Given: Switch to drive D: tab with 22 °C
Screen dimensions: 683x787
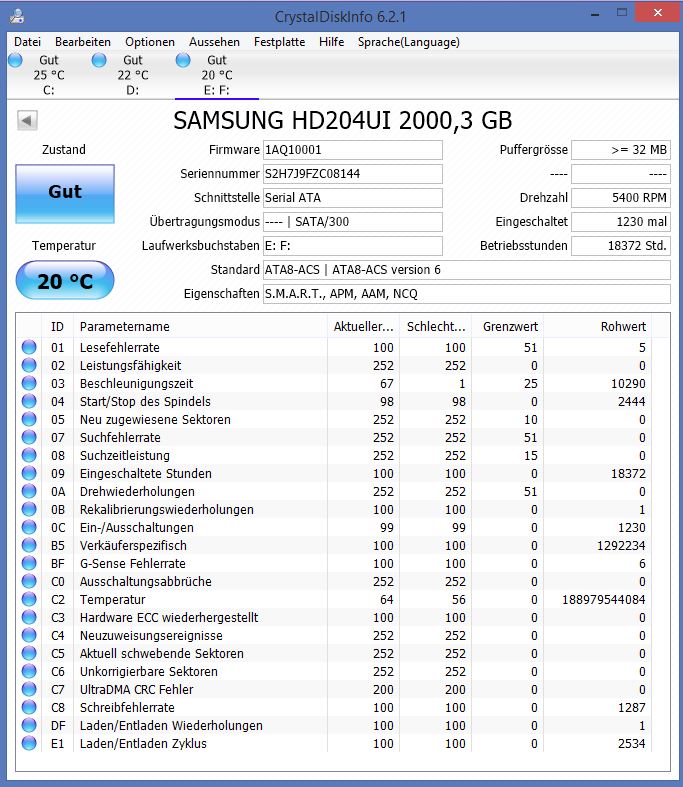Looking at the screenshot, I should click(x=132, y=75).
